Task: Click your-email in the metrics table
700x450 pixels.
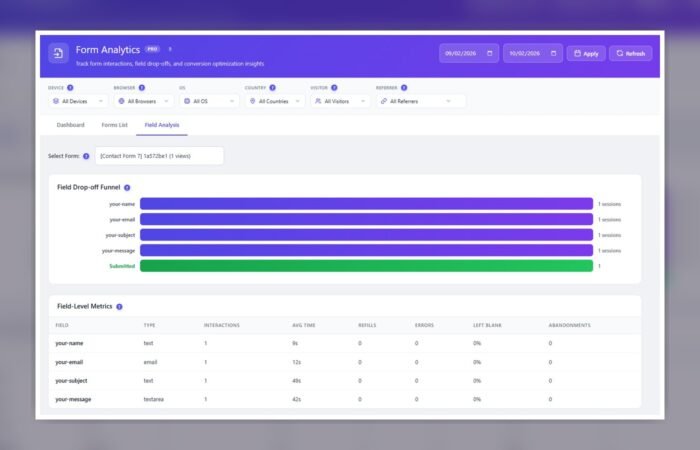Action: tap(69, 362)
